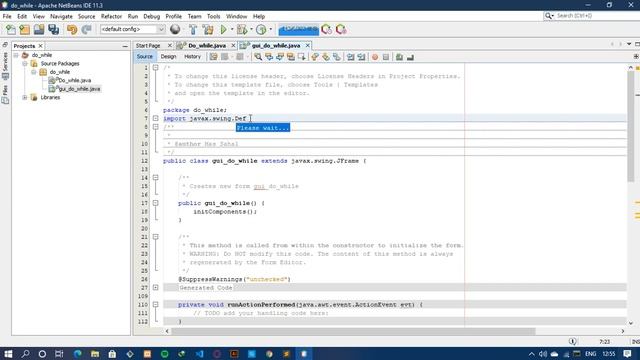Click the Comment editor toolbar icon
The image size is (640, 360).
pyautogui.click(x=400, y=57)
